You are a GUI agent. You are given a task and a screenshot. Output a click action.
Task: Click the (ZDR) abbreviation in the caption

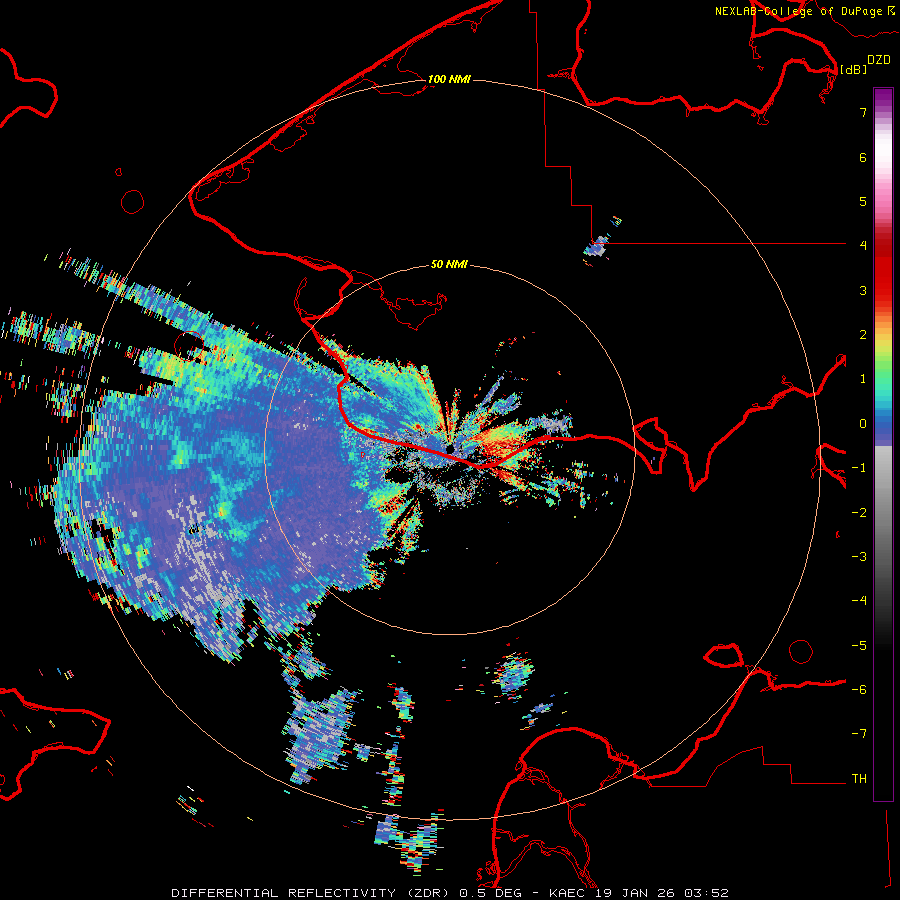pos(430,893)
